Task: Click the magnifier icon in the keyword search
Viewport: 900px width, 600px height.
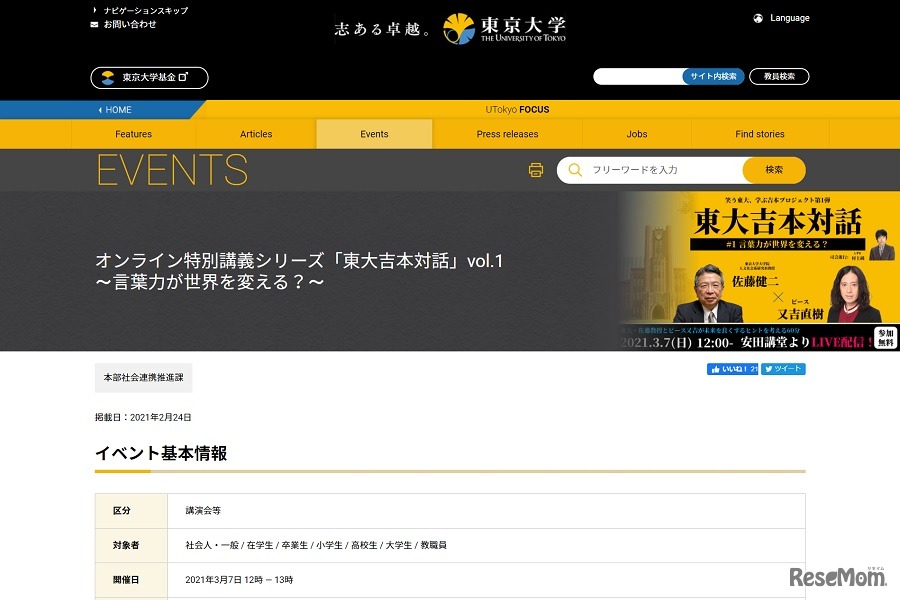Action: tap(574, 170)
